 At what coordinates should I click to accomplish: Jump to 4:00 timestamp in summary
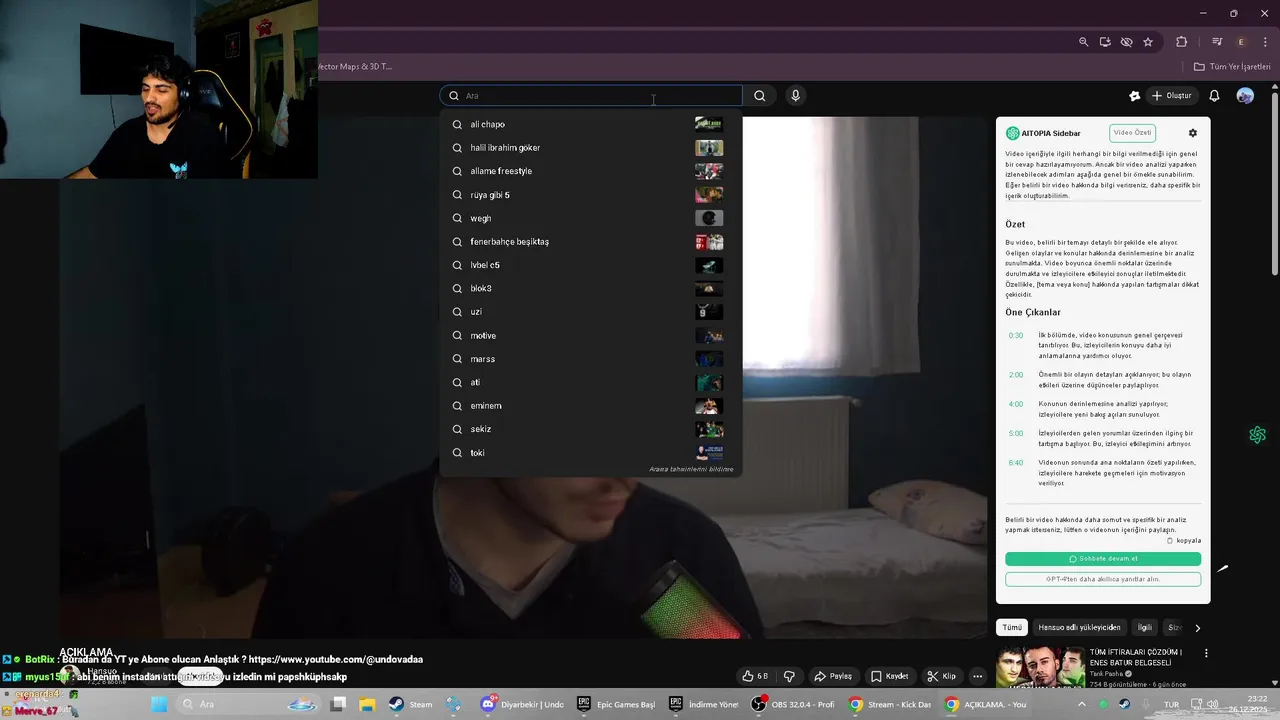(1016, 404)
